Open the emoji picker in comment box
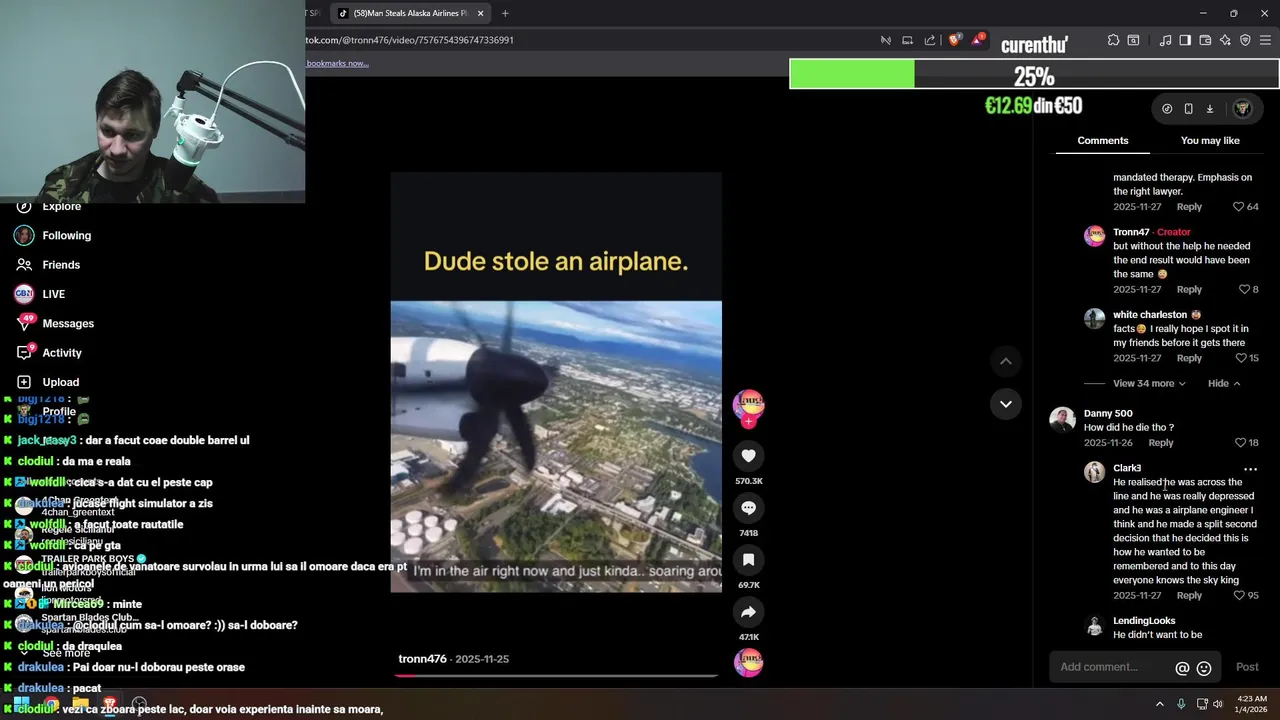The width and height of the screenshot is (1280, 720). pyautogui.click(x=1204, y=668)
